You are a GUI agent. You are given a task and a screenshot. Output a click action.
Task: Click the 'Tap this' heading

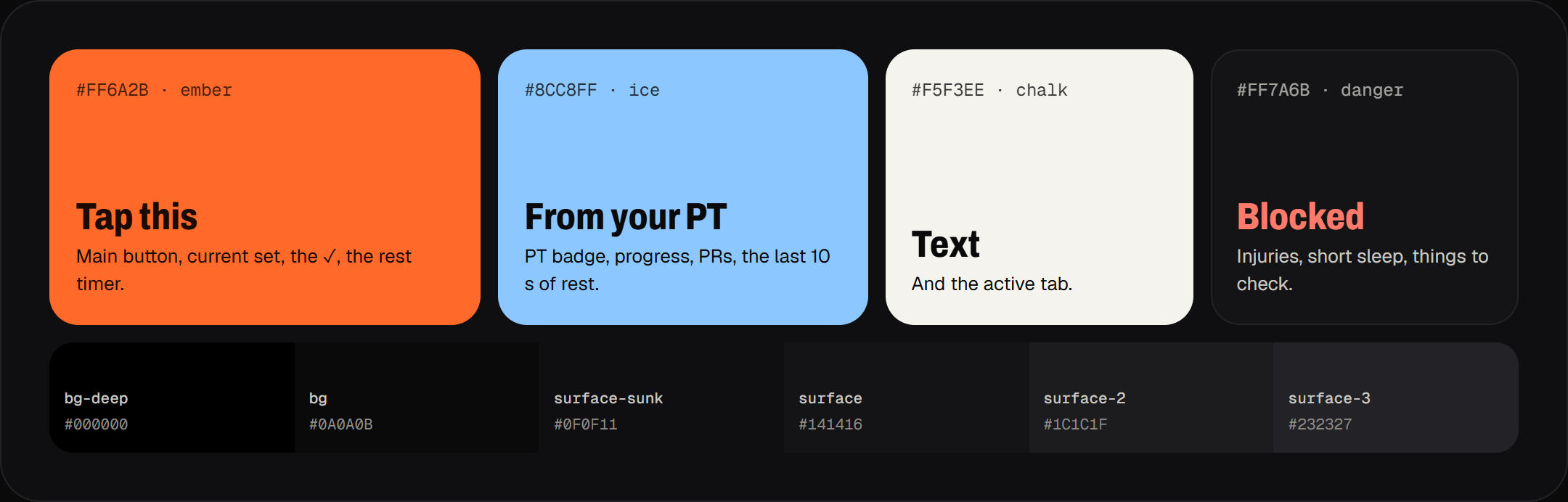coord(137,217)
